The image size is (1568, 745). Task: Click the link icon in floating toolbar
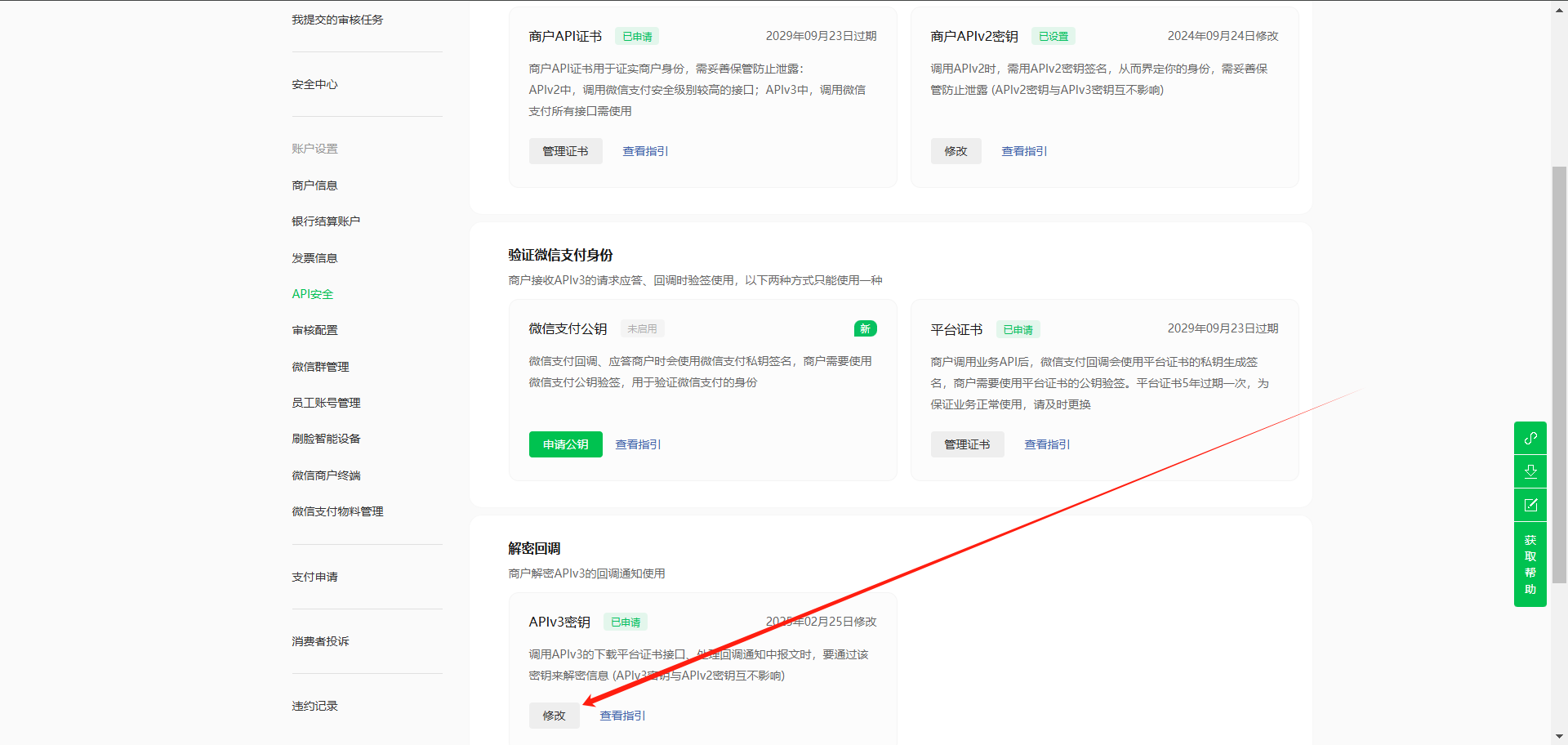point(1530,438)
